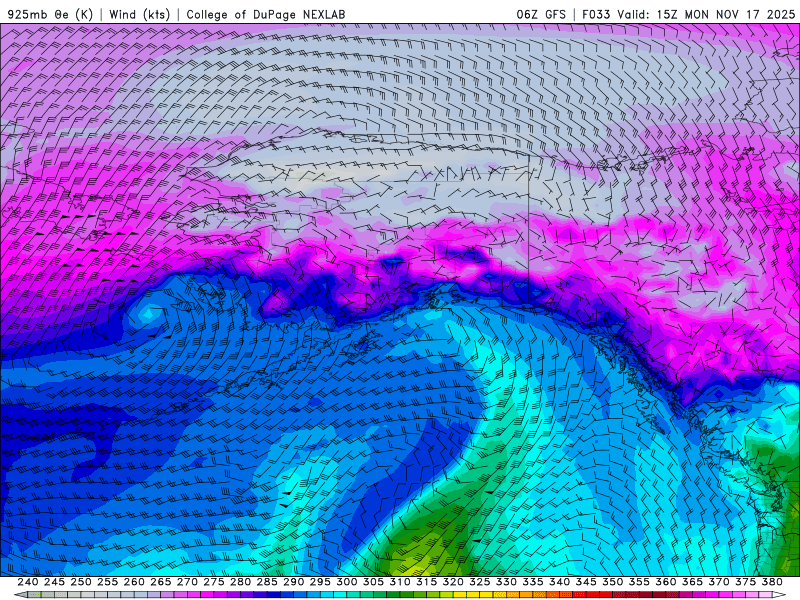
Task: Click the 280 label on the color scale
Action: coord(240,582)
